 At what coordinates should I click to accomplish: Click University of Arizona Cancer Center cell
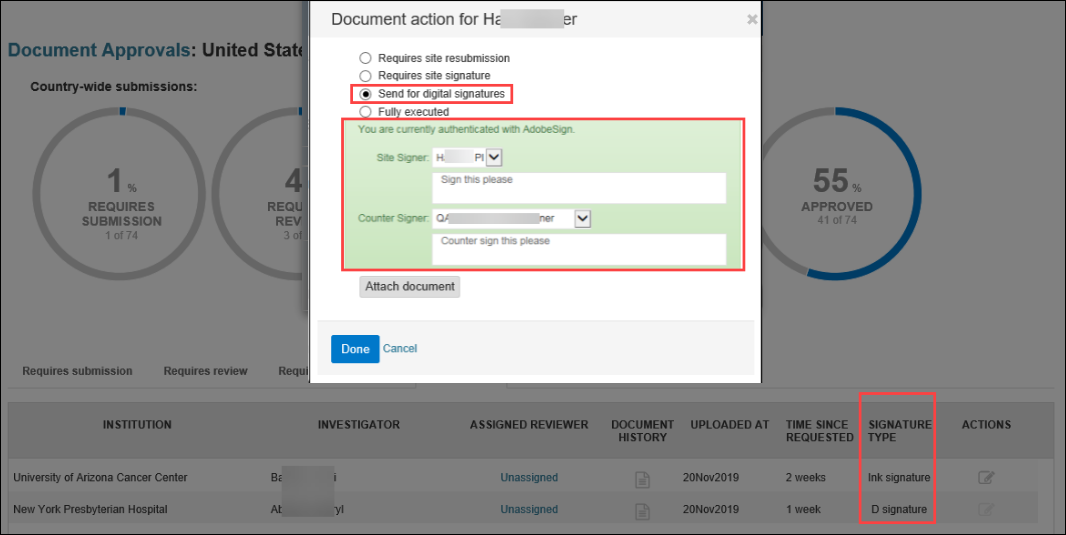tap(100, 477)
